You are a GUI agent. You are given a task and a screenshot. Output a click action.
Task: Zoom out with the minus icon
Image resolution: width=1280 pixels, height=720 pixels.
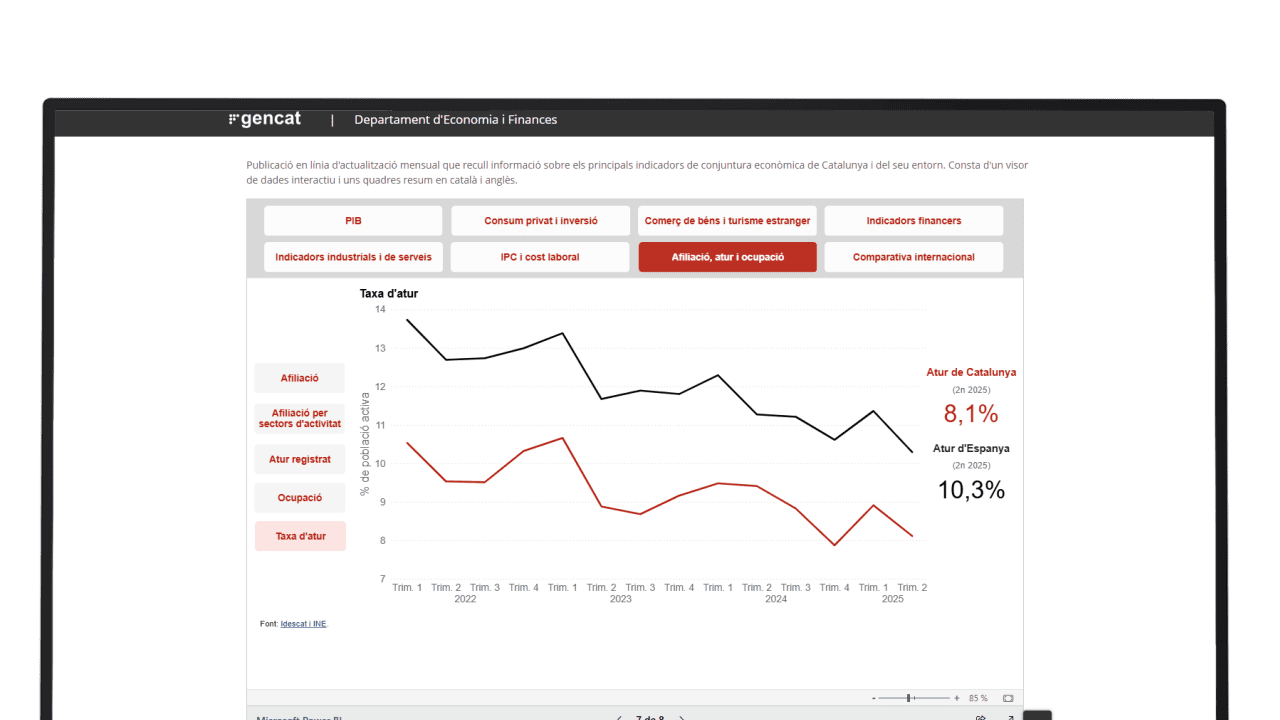point(874,698)
